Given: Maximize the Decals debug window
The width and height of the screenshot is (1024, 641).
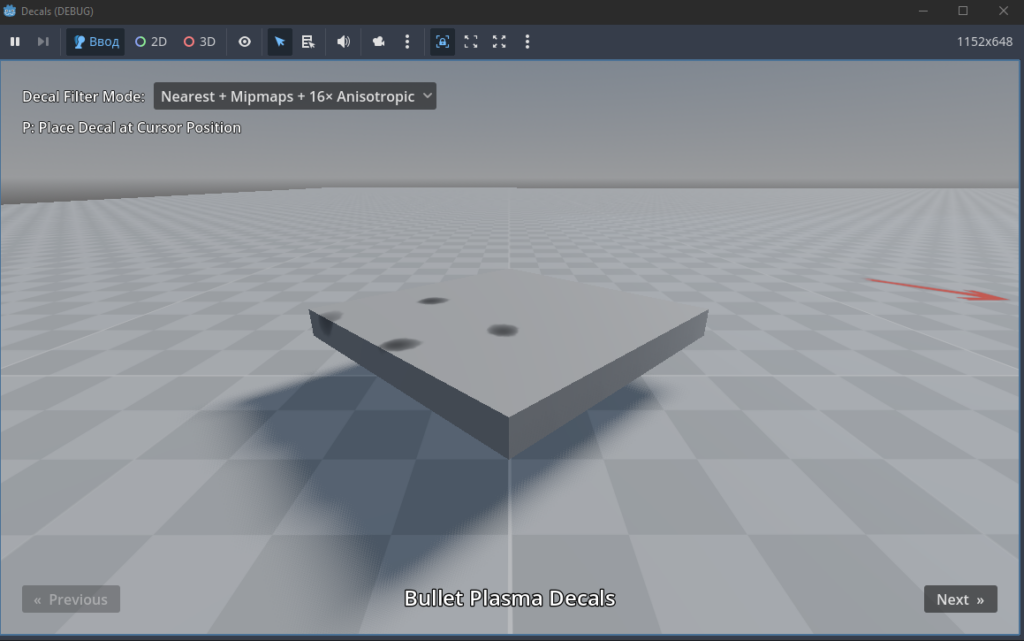Looking at the screenshot, I should pyautogui.click(x=963, y=11).
